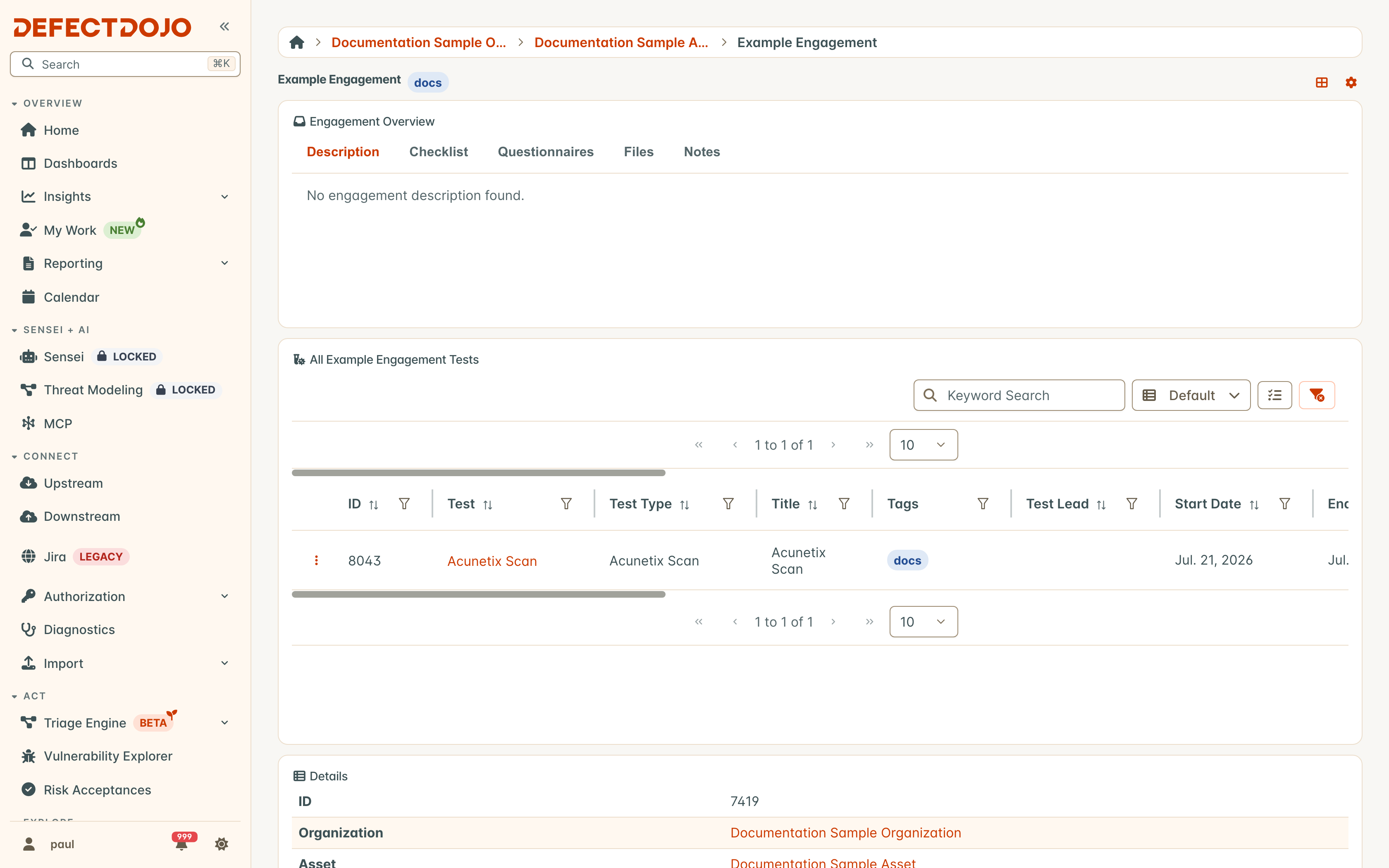The width and height of the screenshot is (1389, 868).
Task: Sort by Start Date column
Action: tap(1254, 505)
